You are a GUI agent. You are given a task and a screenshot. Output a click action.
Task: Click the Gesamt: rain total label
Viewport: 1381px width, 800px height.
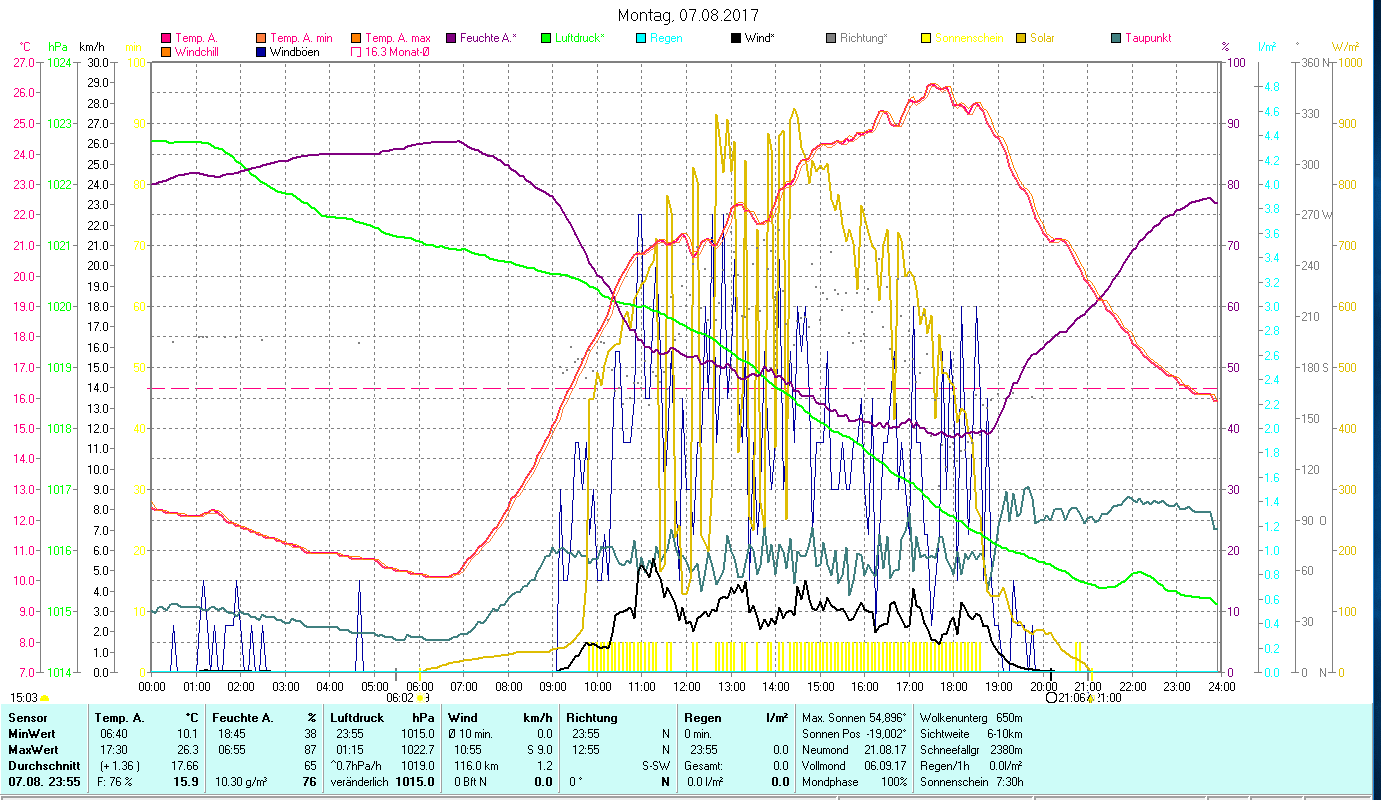click(x=703, y=766)
